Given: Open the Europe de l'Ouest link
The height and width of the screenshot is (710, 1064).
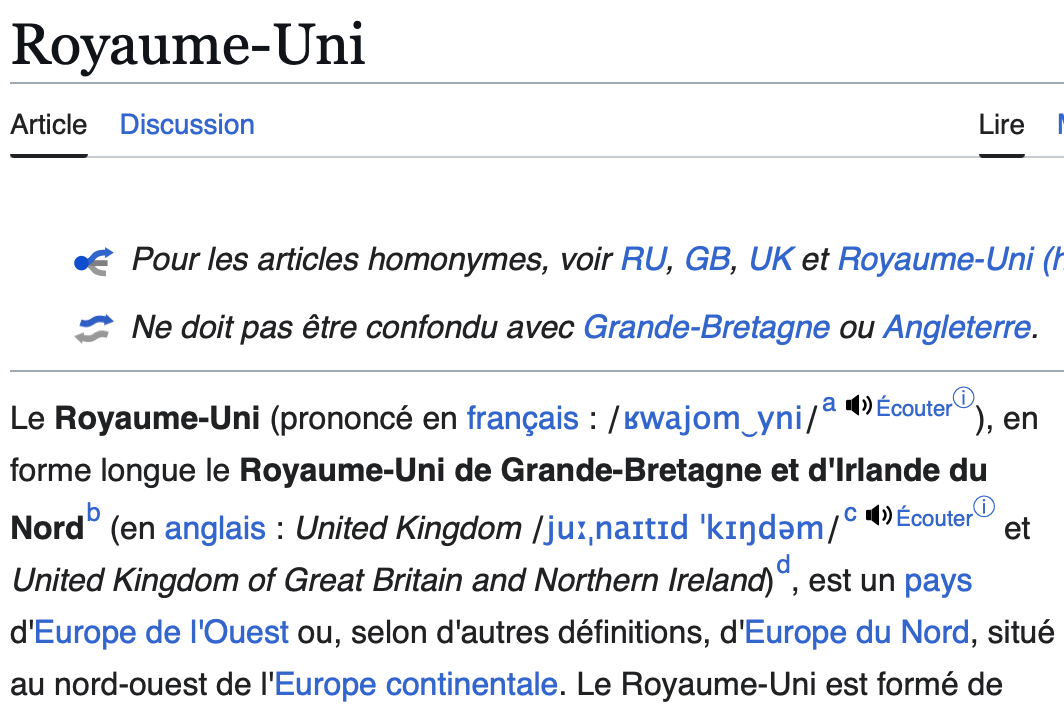Looking at the screenshot, I should pos(162,632).
